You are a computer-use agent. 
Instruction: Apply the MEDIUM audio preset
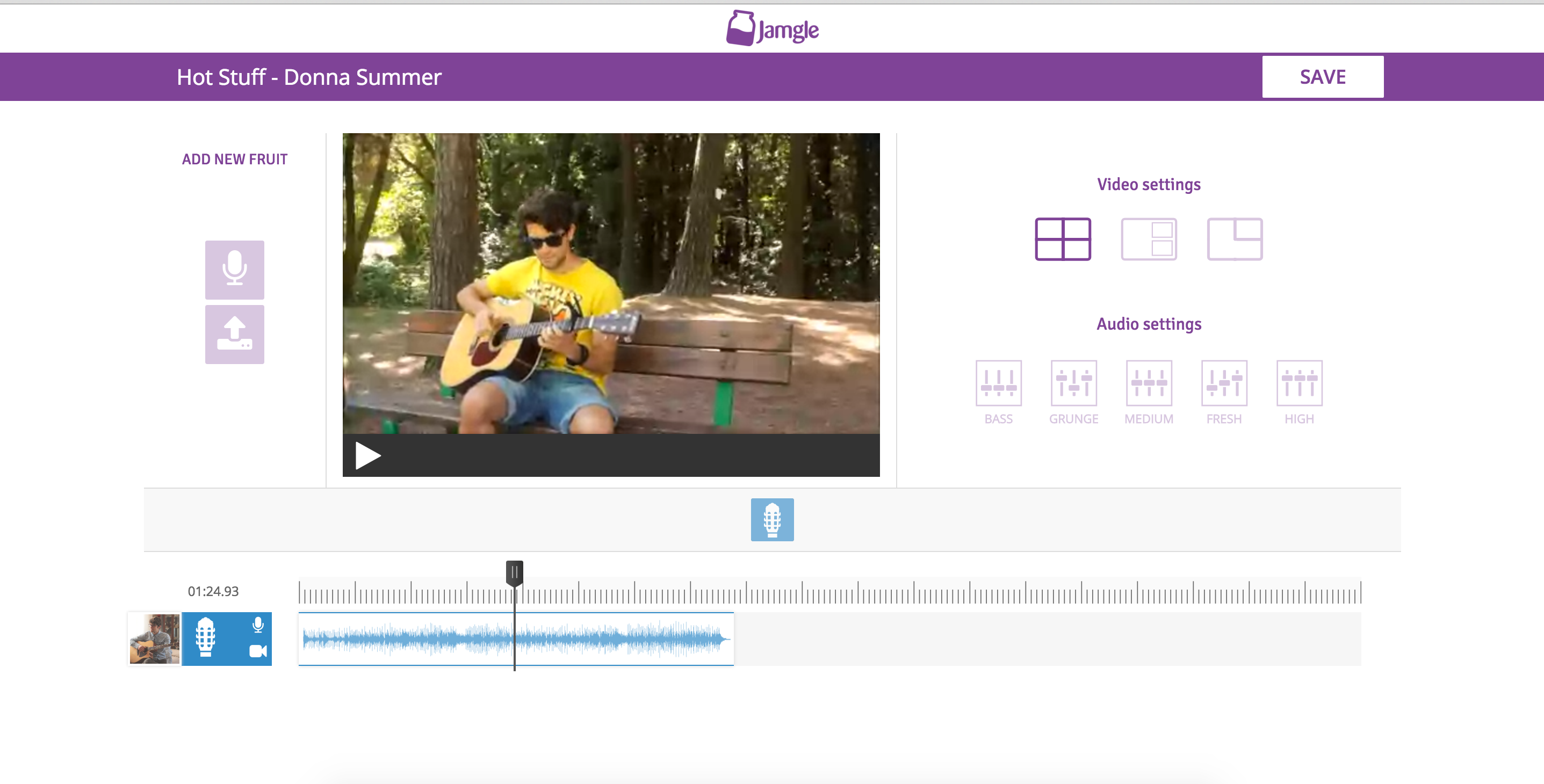coord(1149,383)
